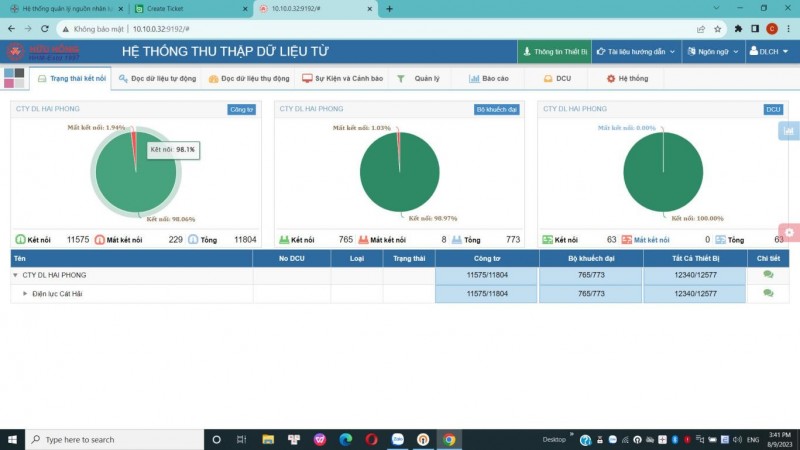Click the red gear icon on right edge

click(x=789, y=232)
